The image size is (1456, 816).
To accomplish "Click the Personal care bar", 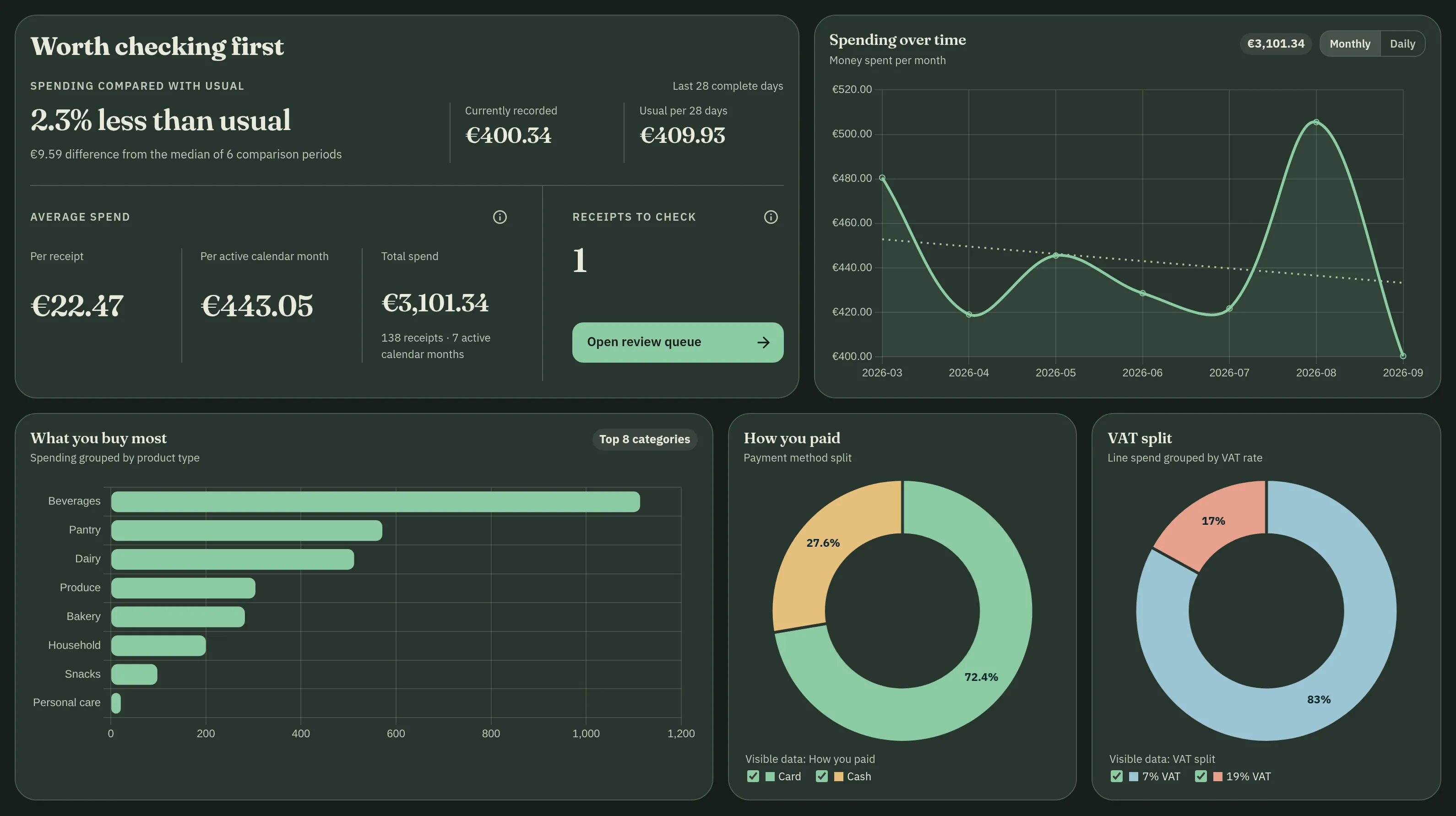I will point(116,703).
